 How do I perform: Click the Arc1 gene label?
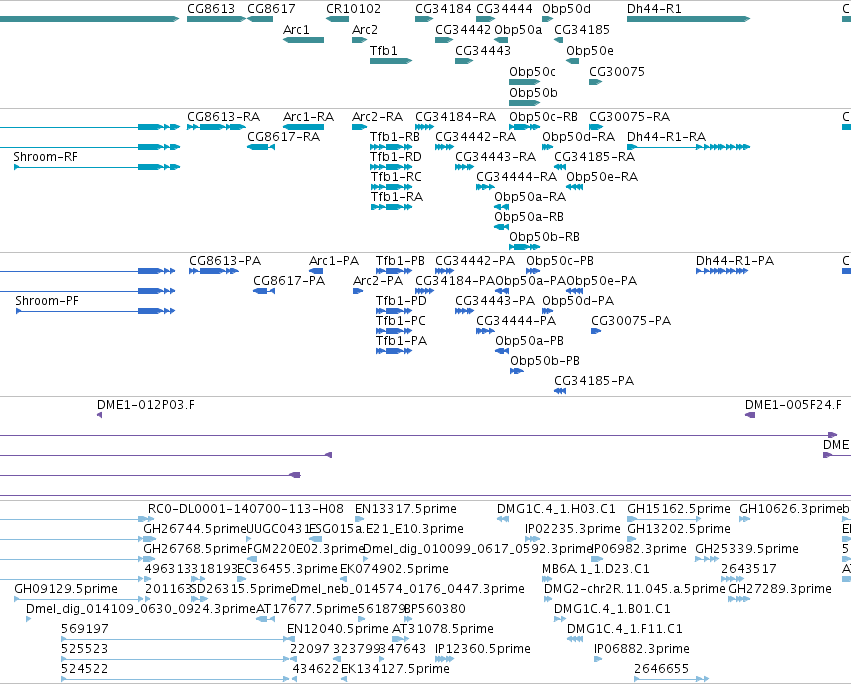(296, 29)
